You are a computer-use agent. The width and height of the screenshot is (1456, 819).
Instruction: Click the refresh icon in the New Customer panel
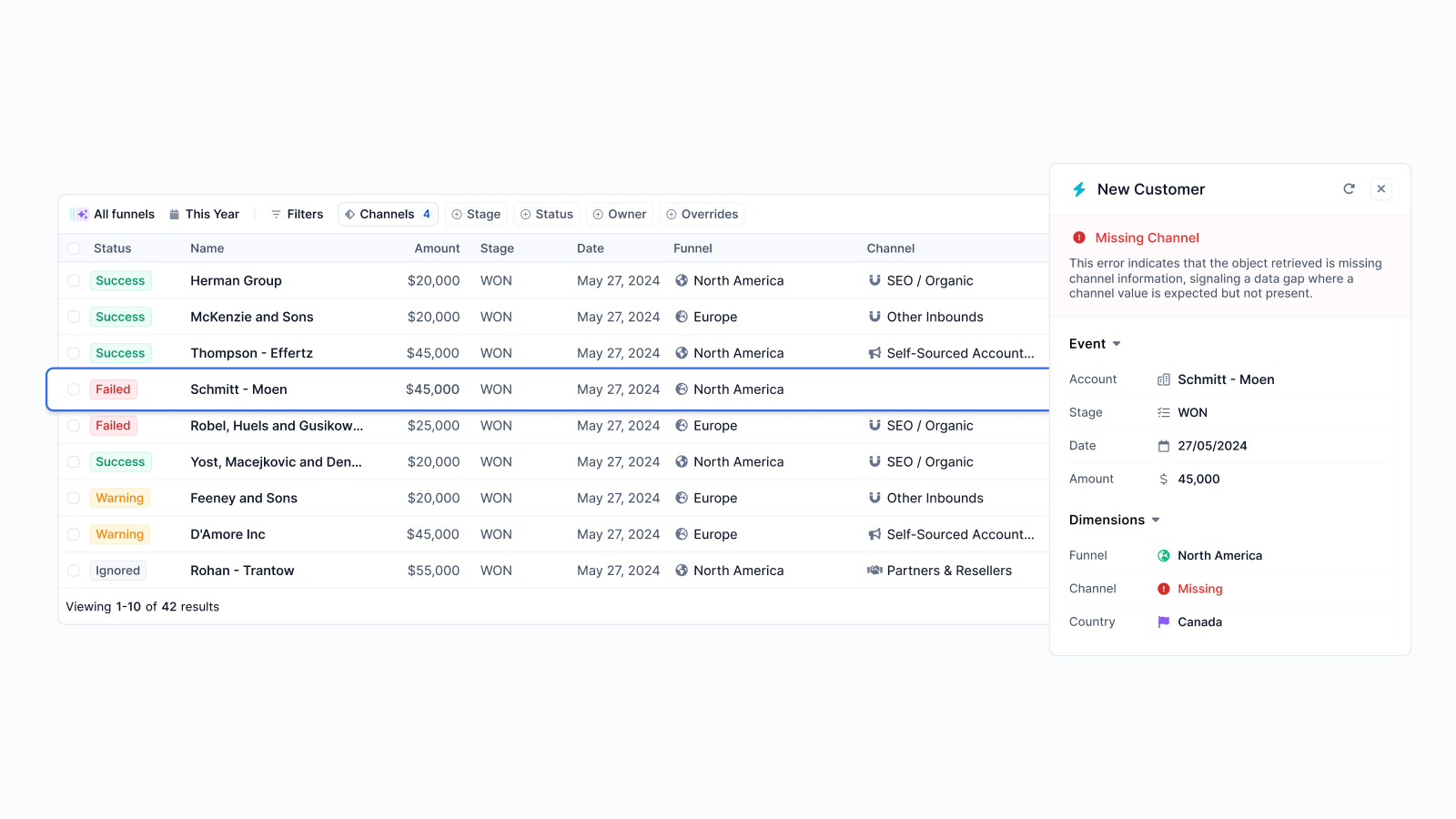point(1350,188)
